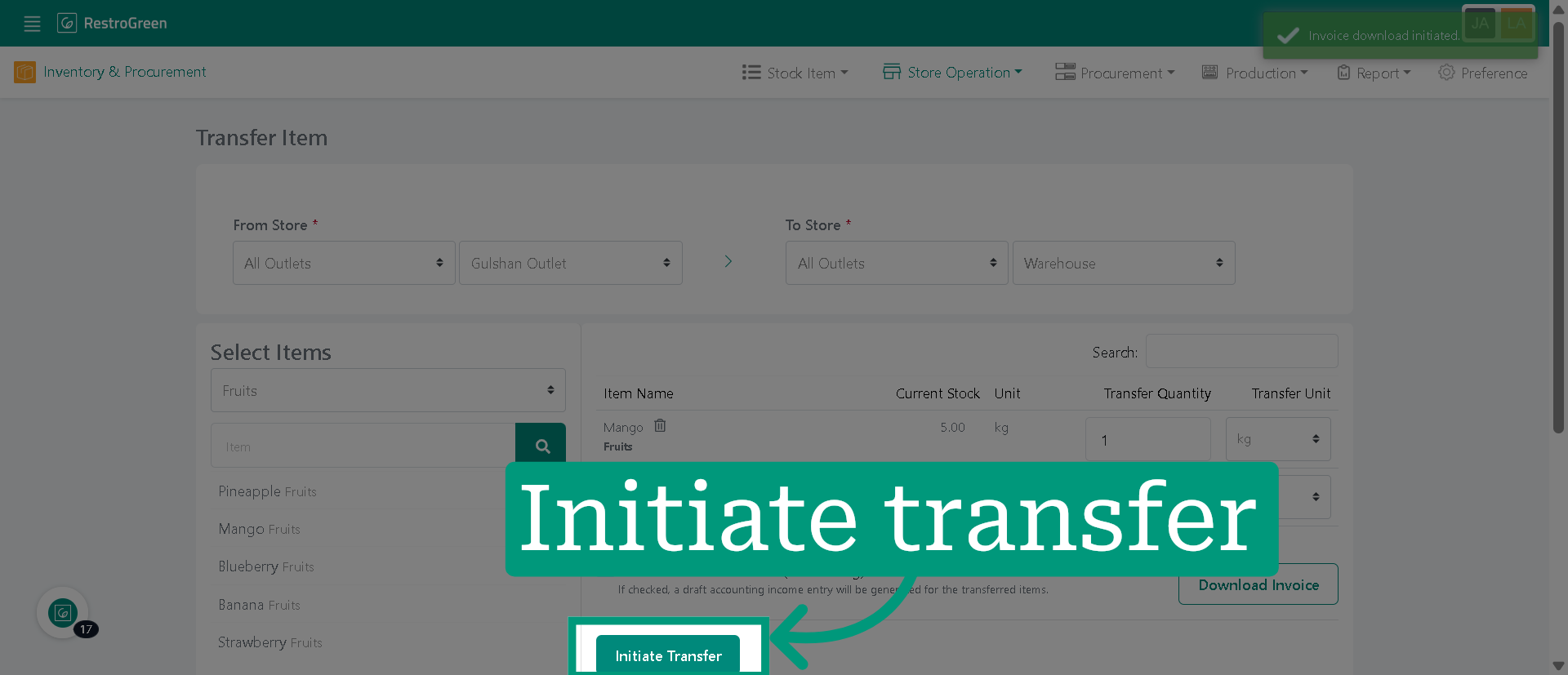Open the Stock Item menu
The height and width of the screenshot is (675, 1568).
click(x=795, y=73)
